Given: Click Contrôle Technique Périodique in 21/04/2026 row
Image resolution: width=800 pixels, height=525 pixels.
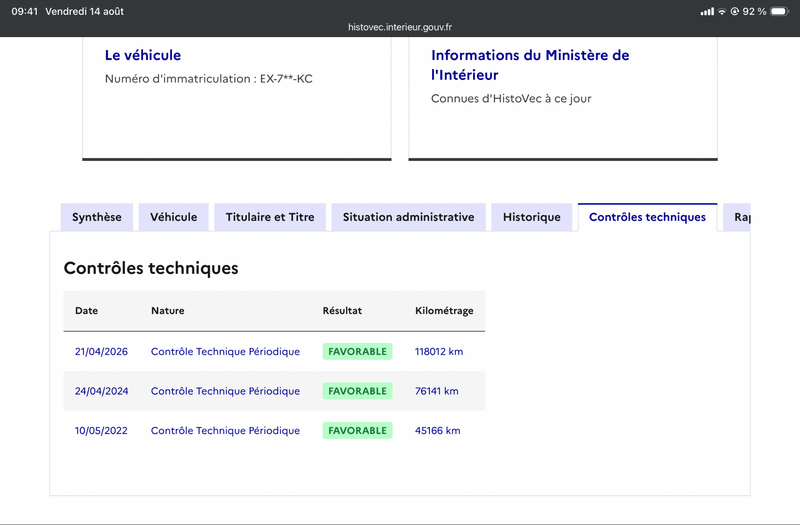Looking at the screenshot, I should coord(226,352).
